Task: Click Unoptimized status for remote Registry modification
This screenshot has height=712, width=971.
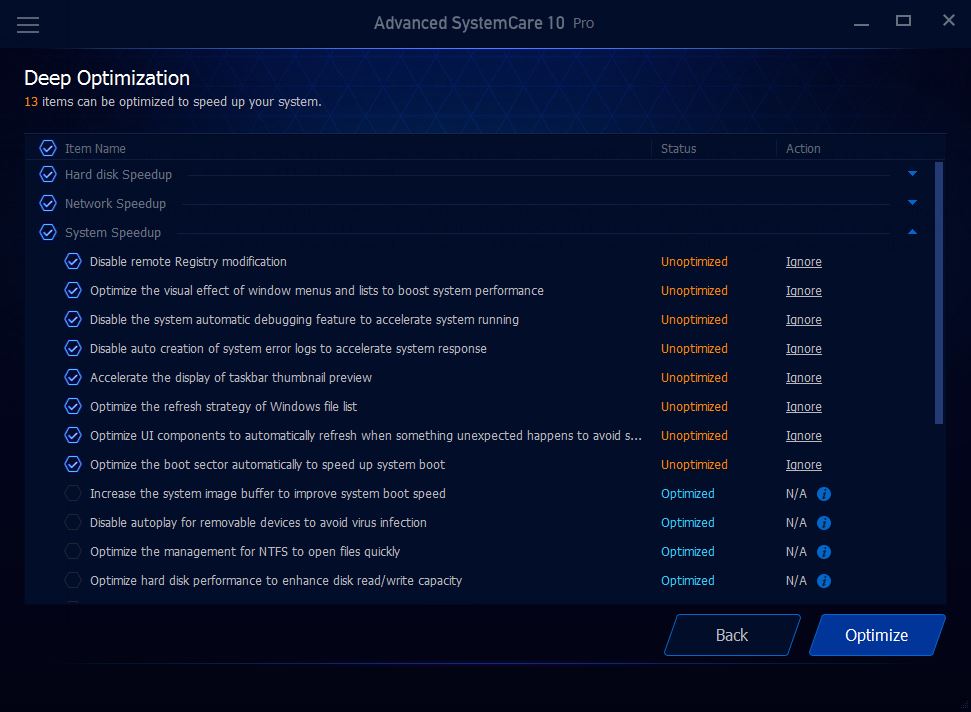Action: coord(694,262)
